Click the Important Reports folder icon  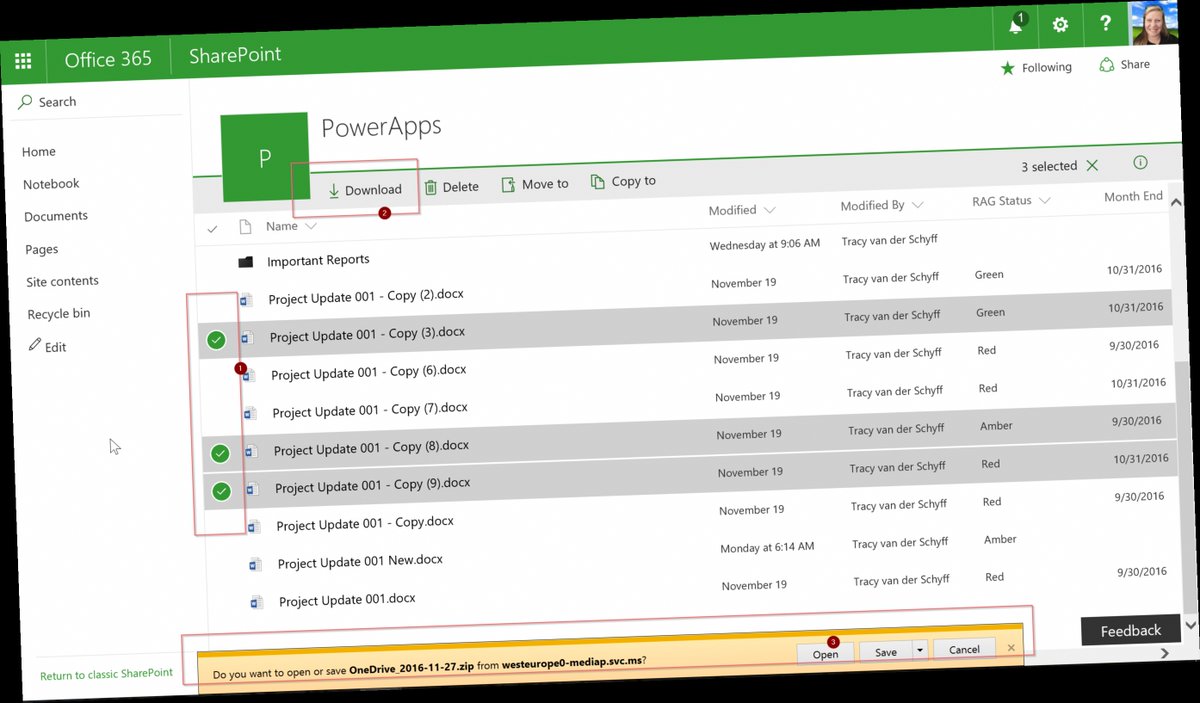[246, 263]
